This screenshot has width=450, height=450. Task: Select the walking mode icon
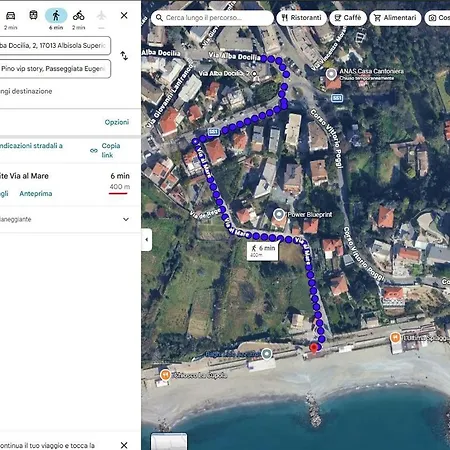(x=56, y=15)
